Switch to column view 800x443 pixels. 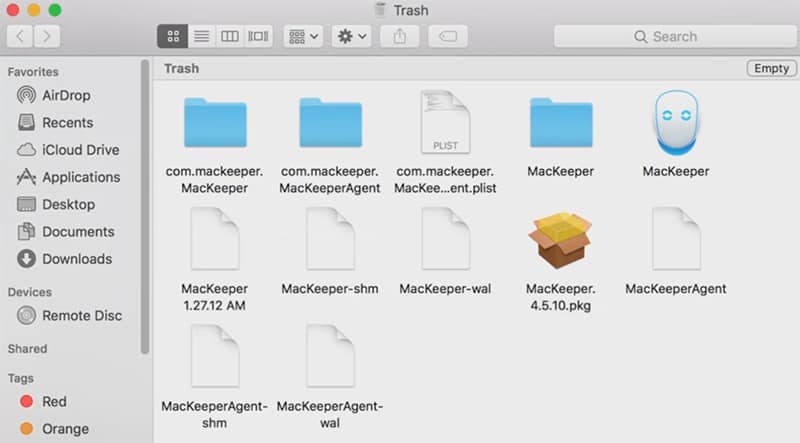pyautogui.click(x=230, y=36)
